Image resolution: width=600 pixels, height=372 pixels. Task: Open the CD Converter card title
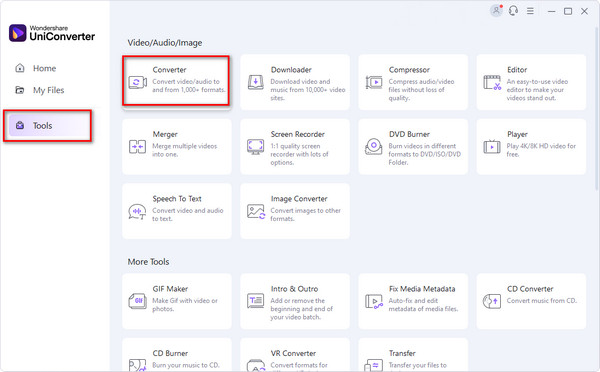pyautogui.click(x=530, y=289)
